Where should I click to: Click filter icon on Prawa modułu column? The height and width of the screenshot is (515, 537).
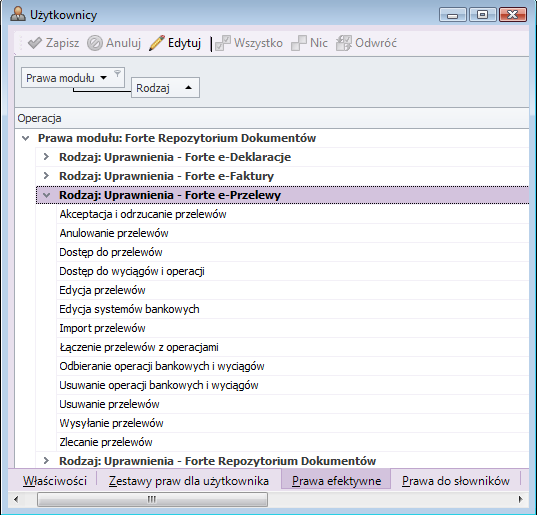point(117,73)
